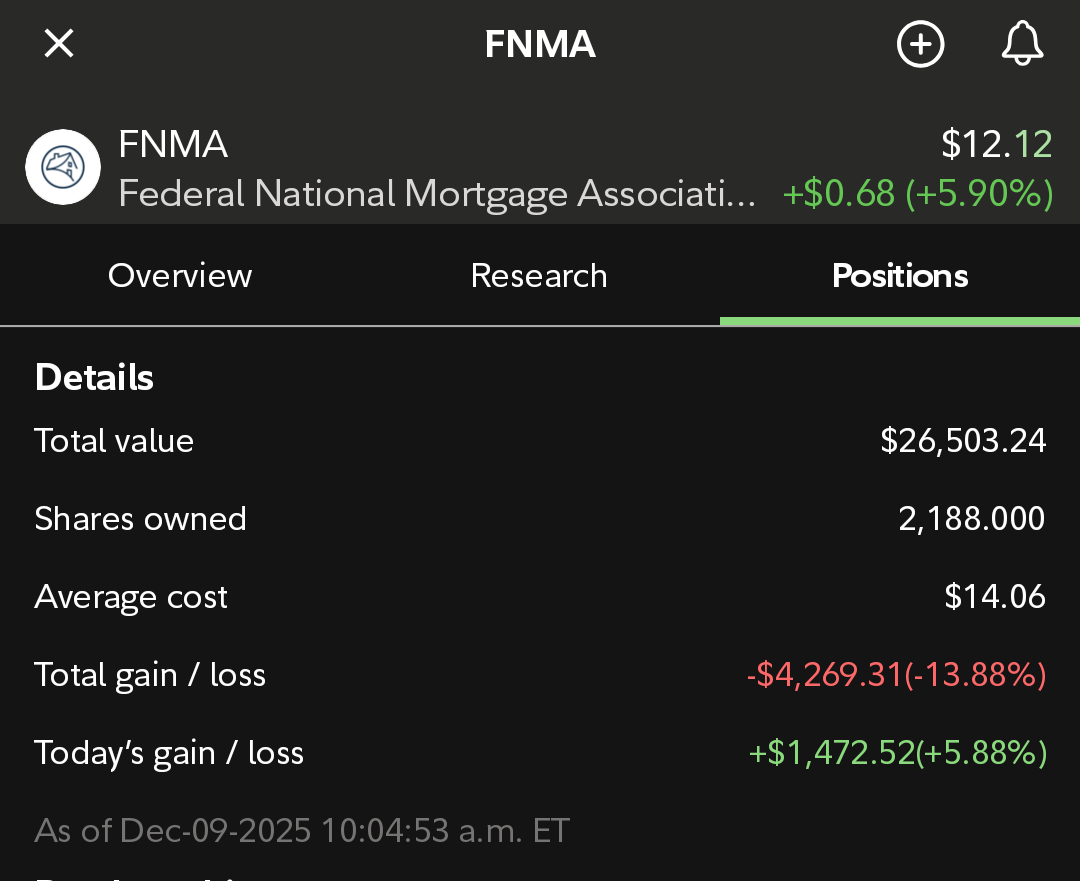Tap the Federal National Mortgage Association name
Image resolution: width=1080 pixels, height=881 pixels.
coord(437,193)
